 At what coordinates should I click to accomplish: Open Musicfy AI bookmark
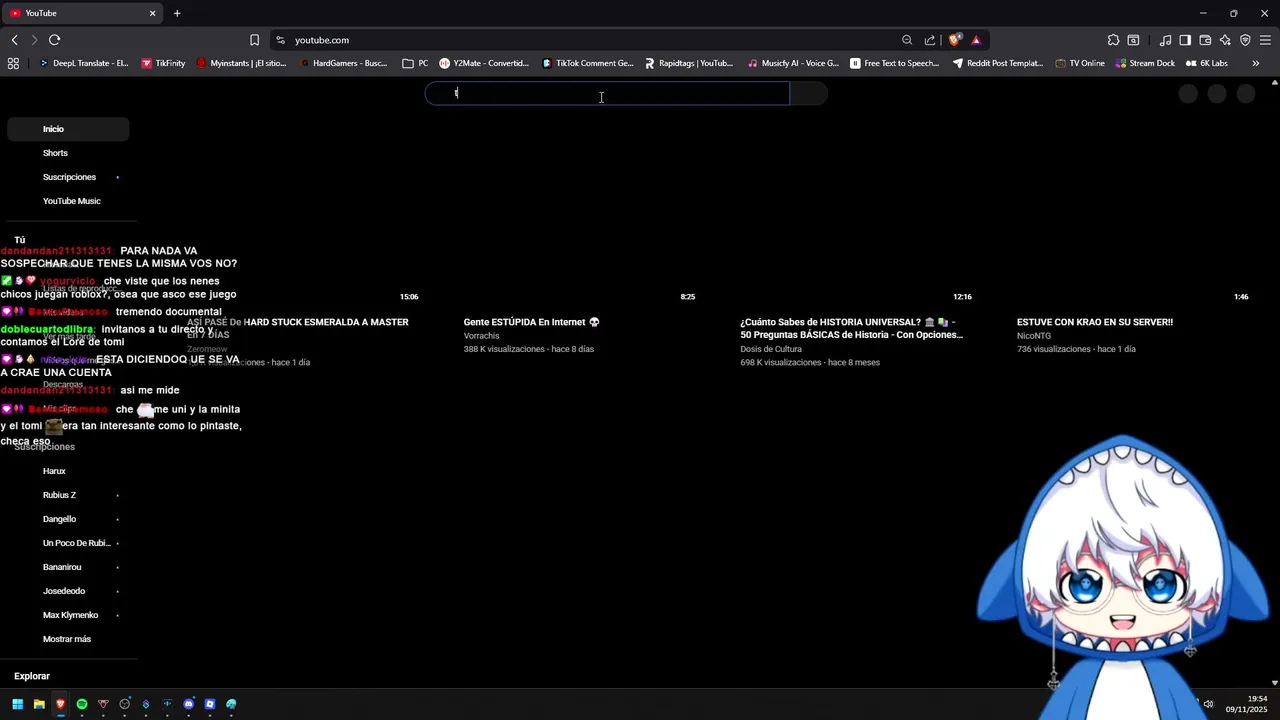coord(793,63)
